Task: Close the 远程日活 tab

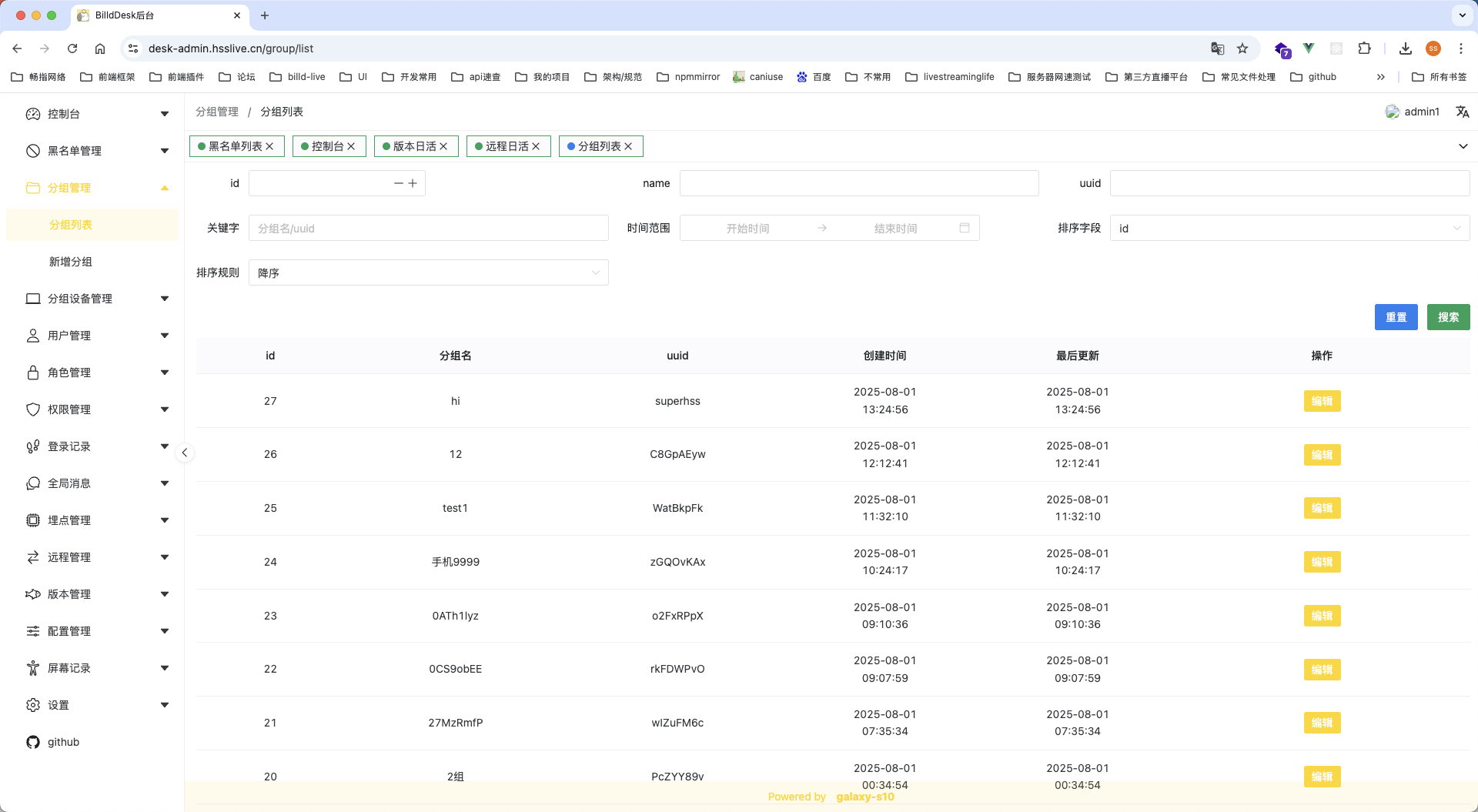Action: pyautogui.click(x=536, y=146)
